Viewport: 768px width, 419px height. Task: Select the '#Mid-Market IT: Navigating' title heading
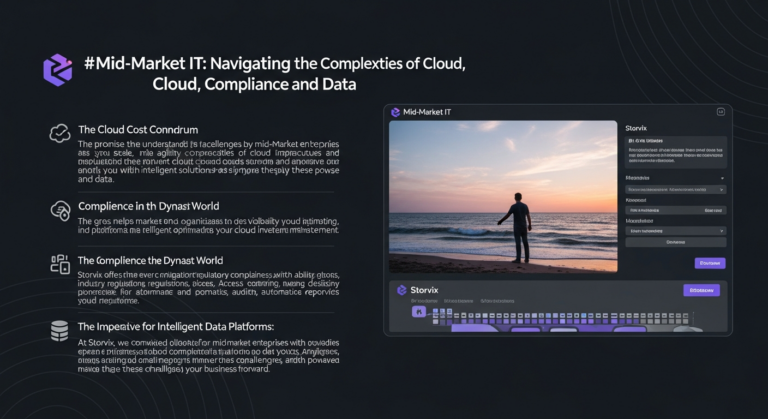click(275, 74)
